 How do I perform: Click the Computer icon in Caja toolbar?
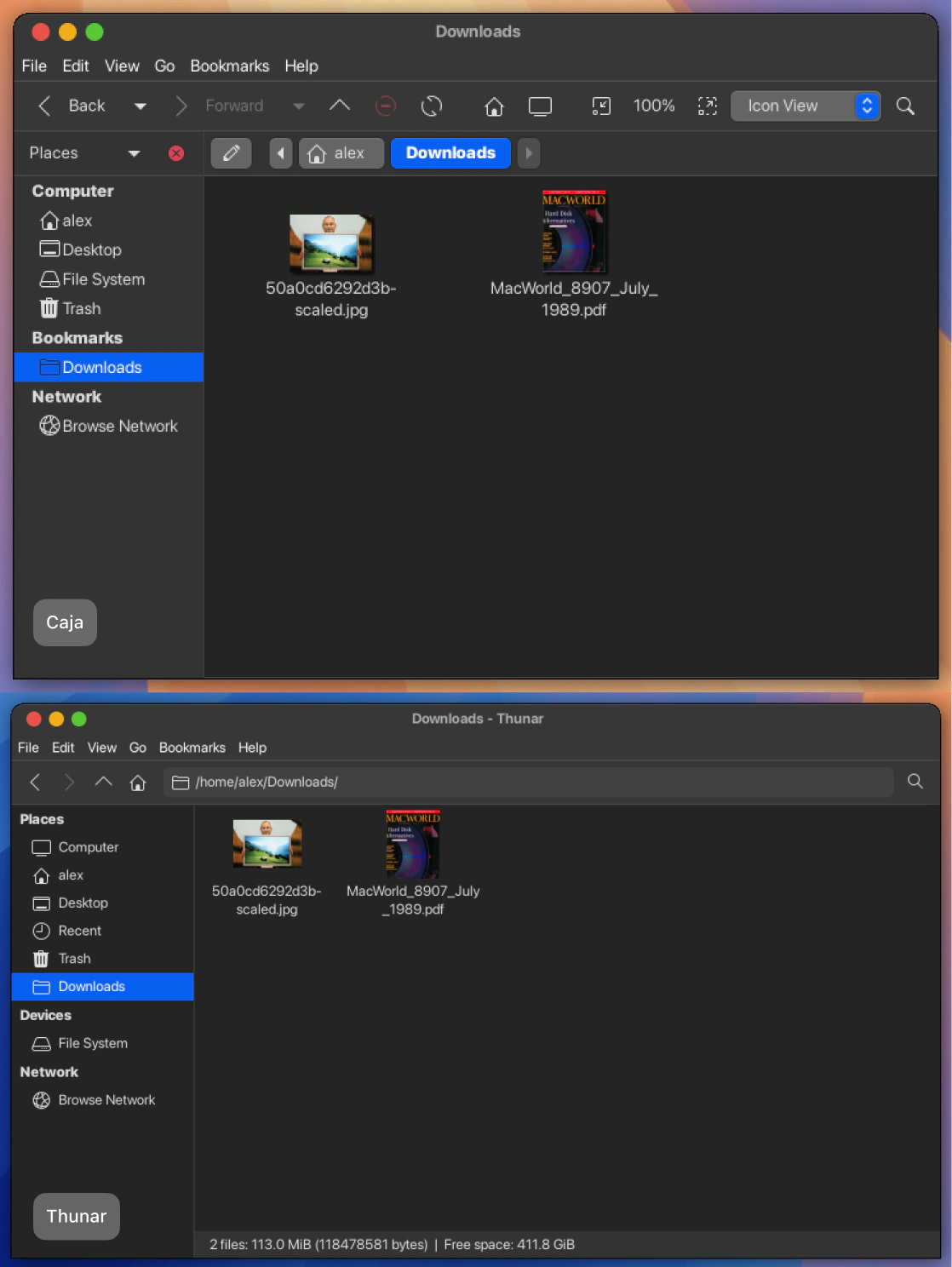point(540,106)
